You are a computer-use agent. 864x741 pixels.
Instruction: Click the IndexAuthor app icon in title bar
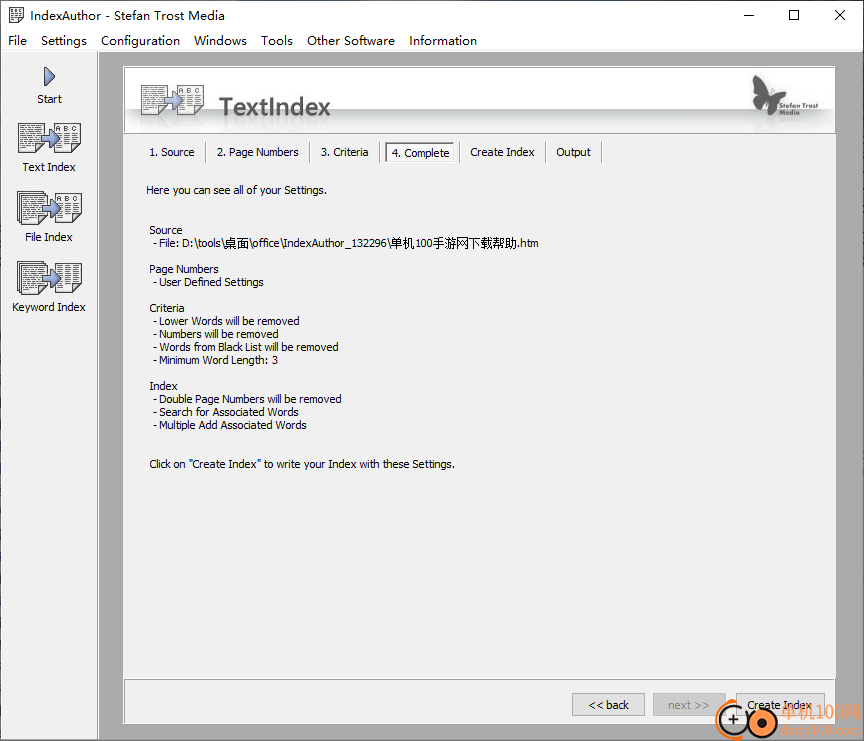pyautogui.click(x=17, y=15)
